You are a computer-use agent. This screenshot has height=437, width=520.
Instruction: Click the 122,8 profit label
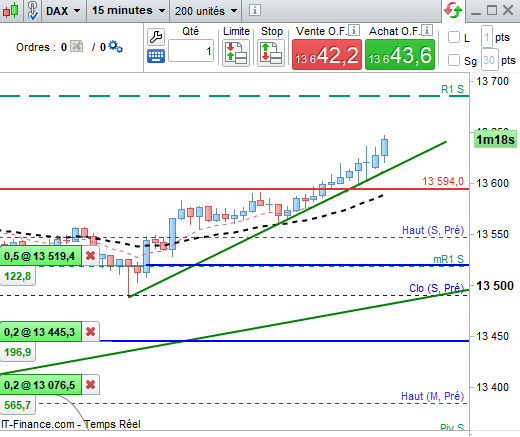(x=17, y=276)
